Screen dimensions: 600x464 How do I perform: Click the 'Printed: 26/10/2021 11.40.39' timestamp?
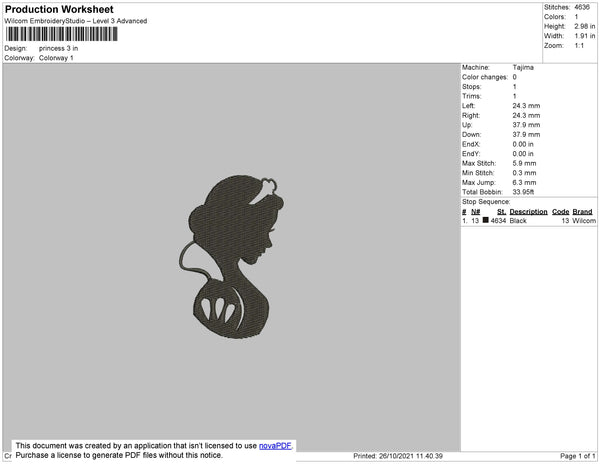398,456
